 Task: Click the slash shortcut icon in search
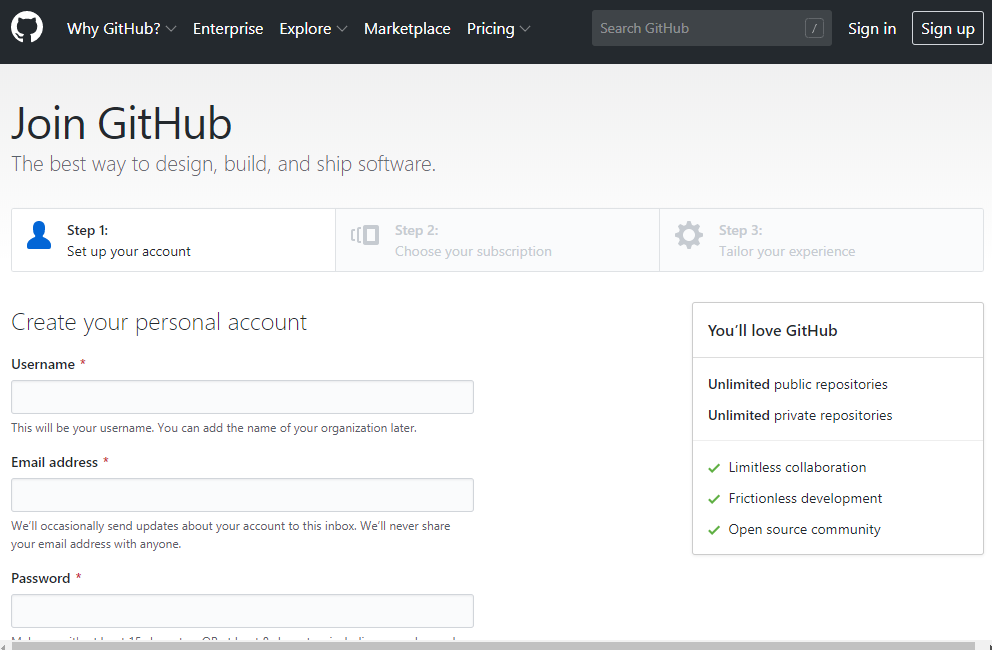tap(814, 29)
